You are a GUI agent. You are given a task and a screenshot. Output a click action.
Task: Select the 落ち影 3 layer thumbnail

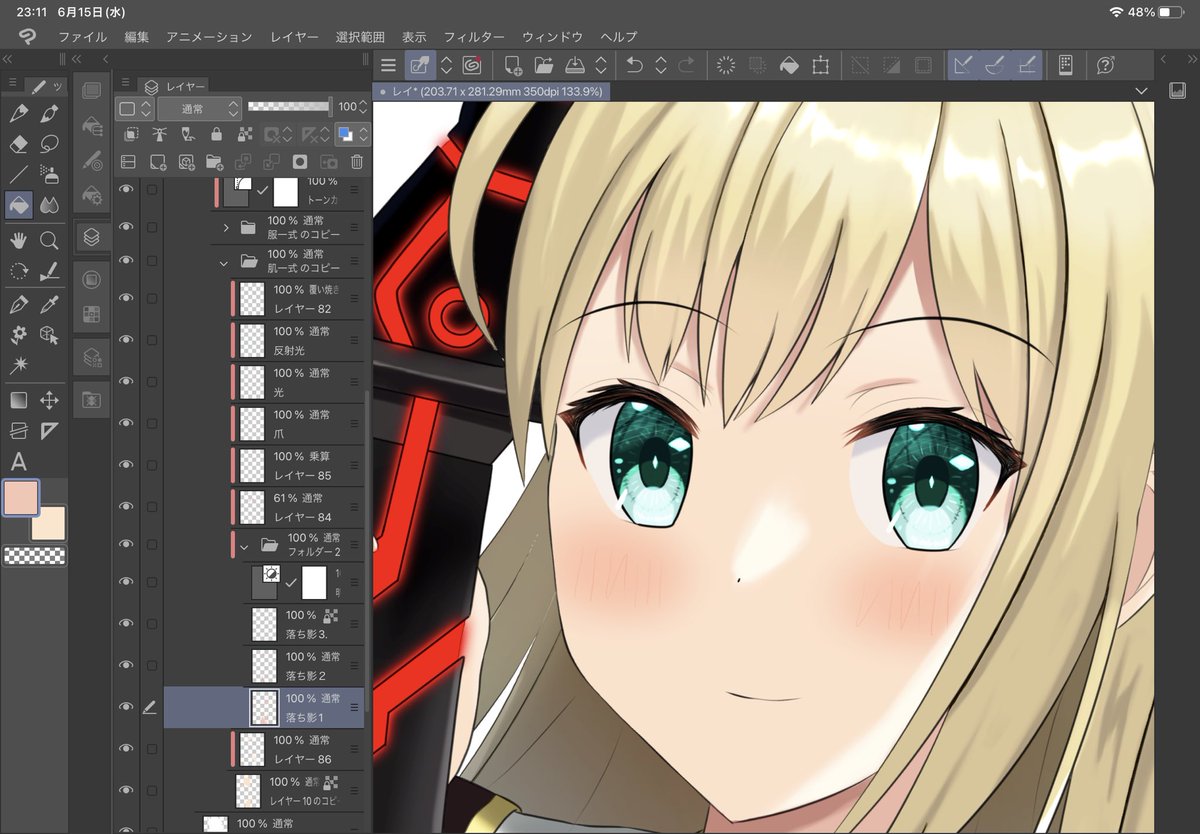(x=264, y=625)
